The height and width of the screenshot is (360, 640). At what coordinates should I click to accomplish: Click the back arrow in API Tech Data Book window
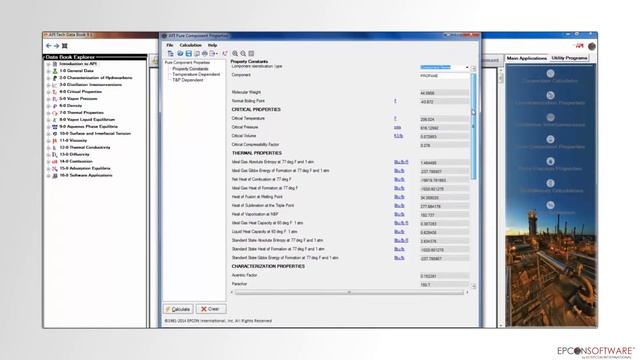click(49, 46)
